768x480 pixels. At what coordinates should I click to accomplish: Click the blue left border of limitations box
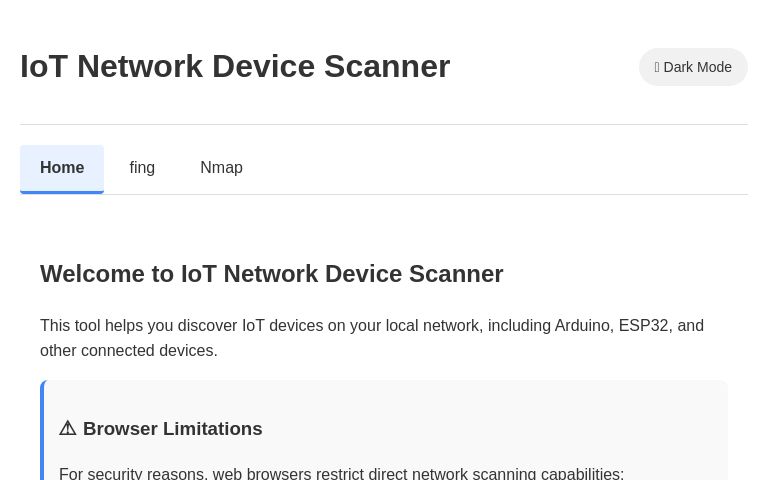(x=42, y=430)
